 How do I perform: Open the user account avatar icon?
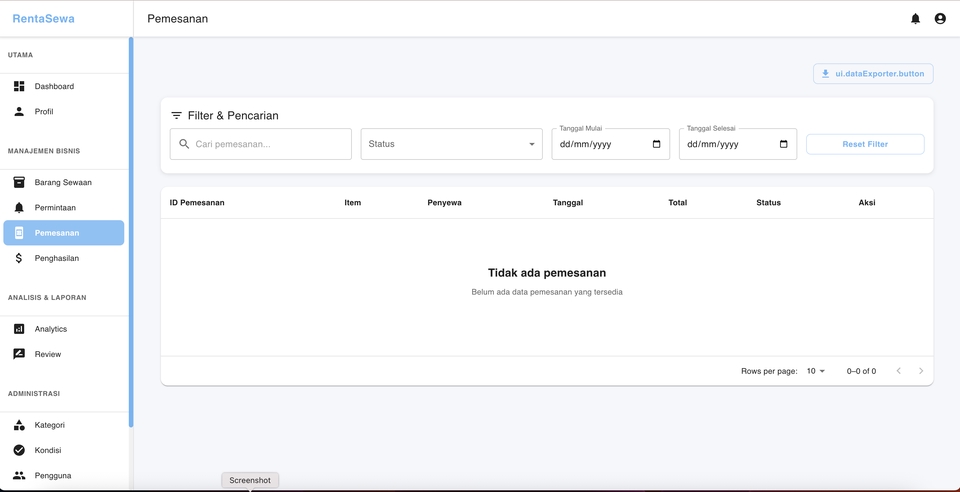click(940, 19)
